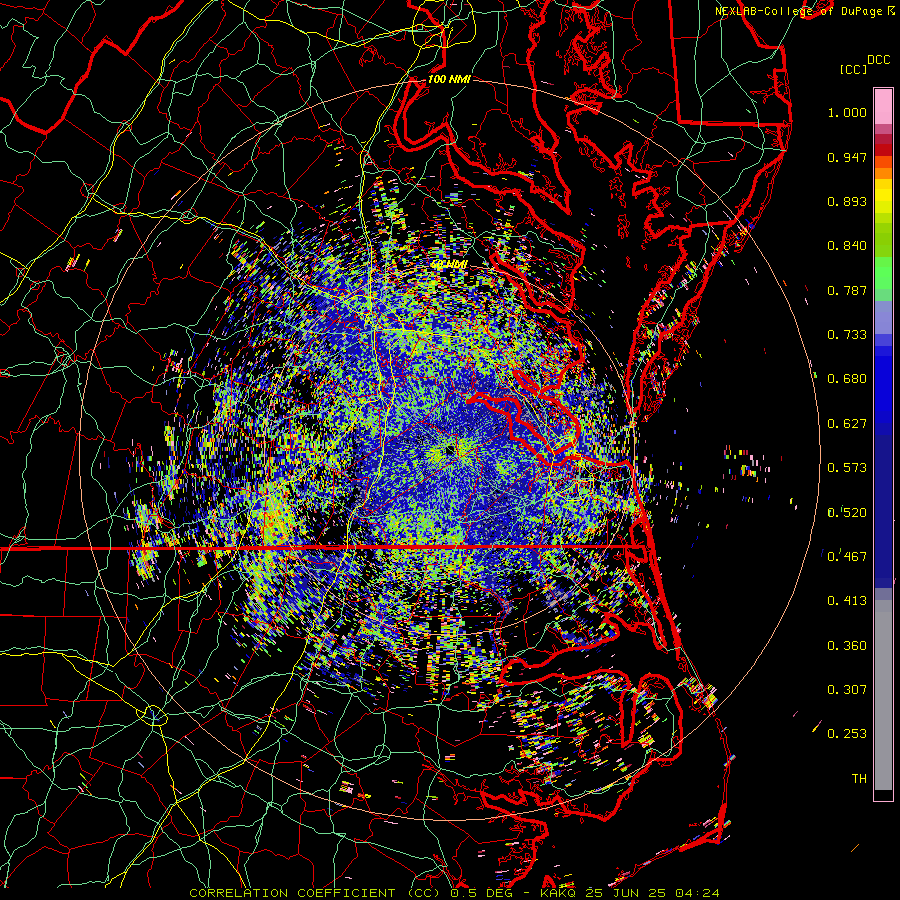Click the 100 NMI range ring label
900x900 pixels.
pyautogui.click(x=449, y=79)
